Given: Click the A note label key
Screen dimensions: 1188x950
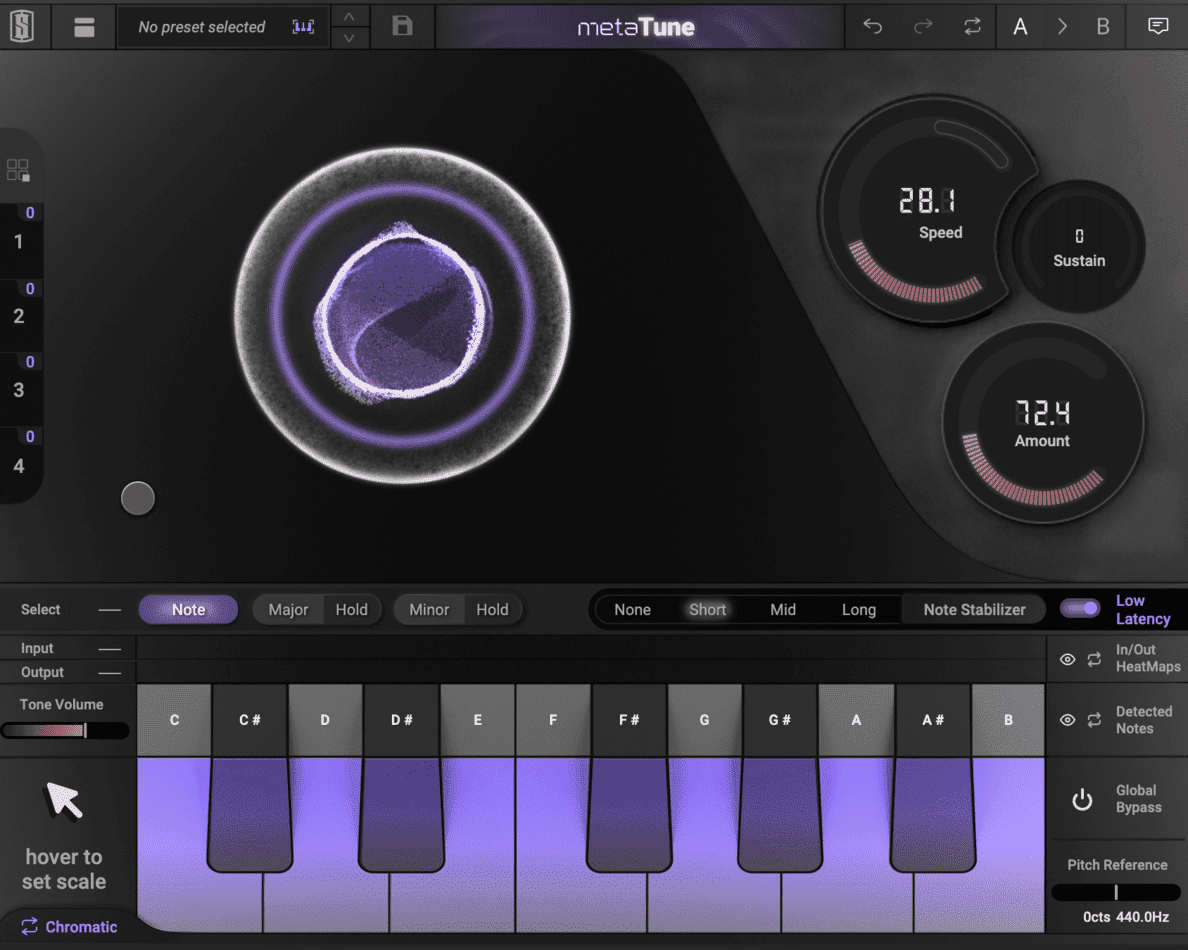Looking at the screenshot, I should tap(856, 720).
